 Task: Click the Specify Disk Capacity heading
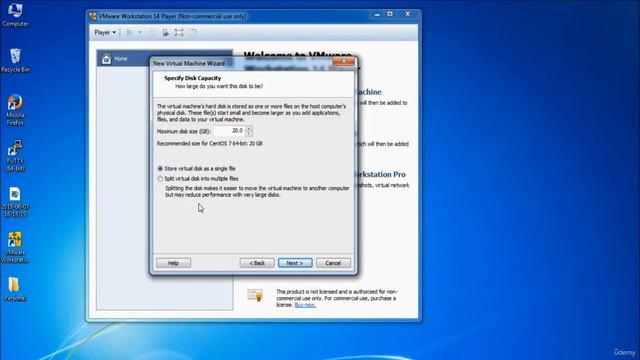coord(193,78)
